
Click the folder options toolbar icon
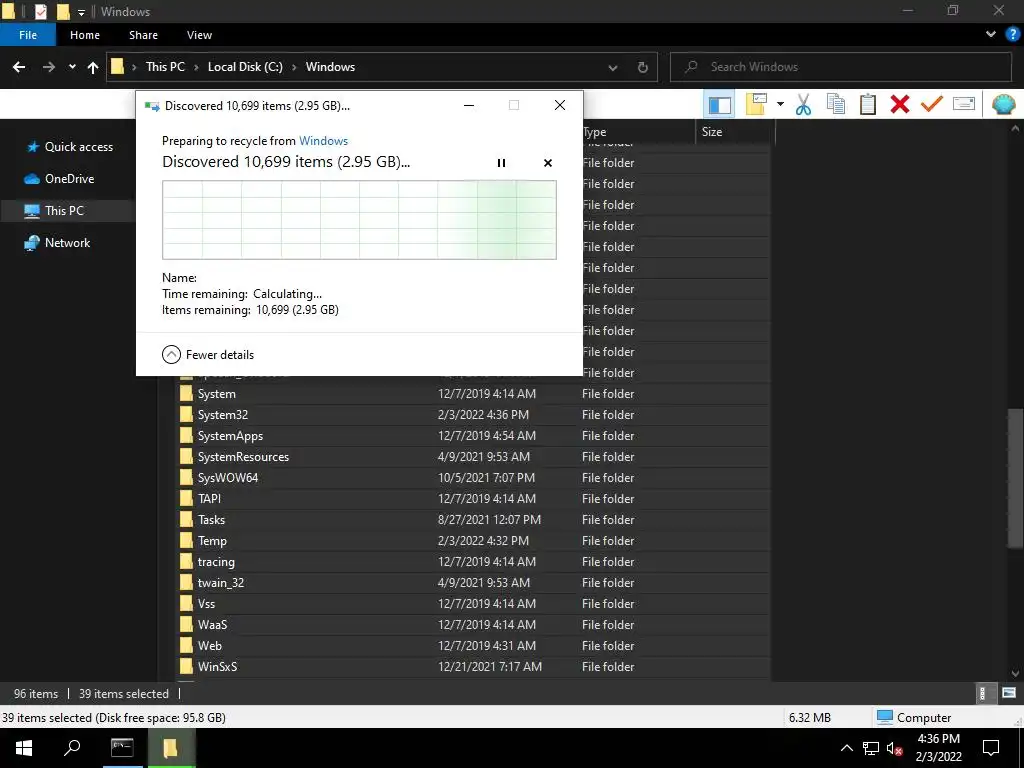pos(756,104)
